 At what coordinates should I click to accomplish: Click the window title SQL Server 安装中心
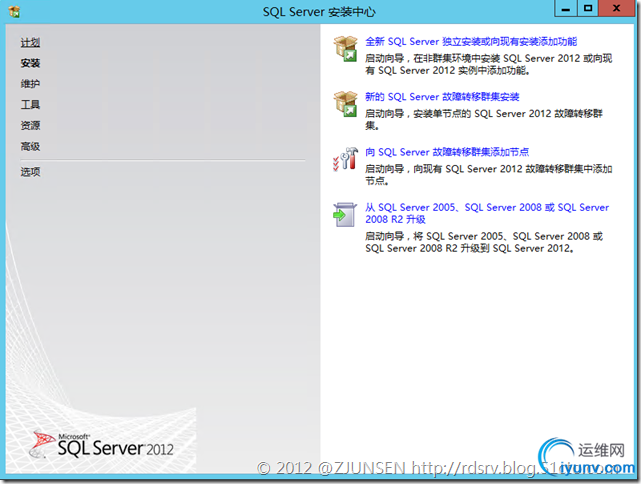click(x=319, y=12)
